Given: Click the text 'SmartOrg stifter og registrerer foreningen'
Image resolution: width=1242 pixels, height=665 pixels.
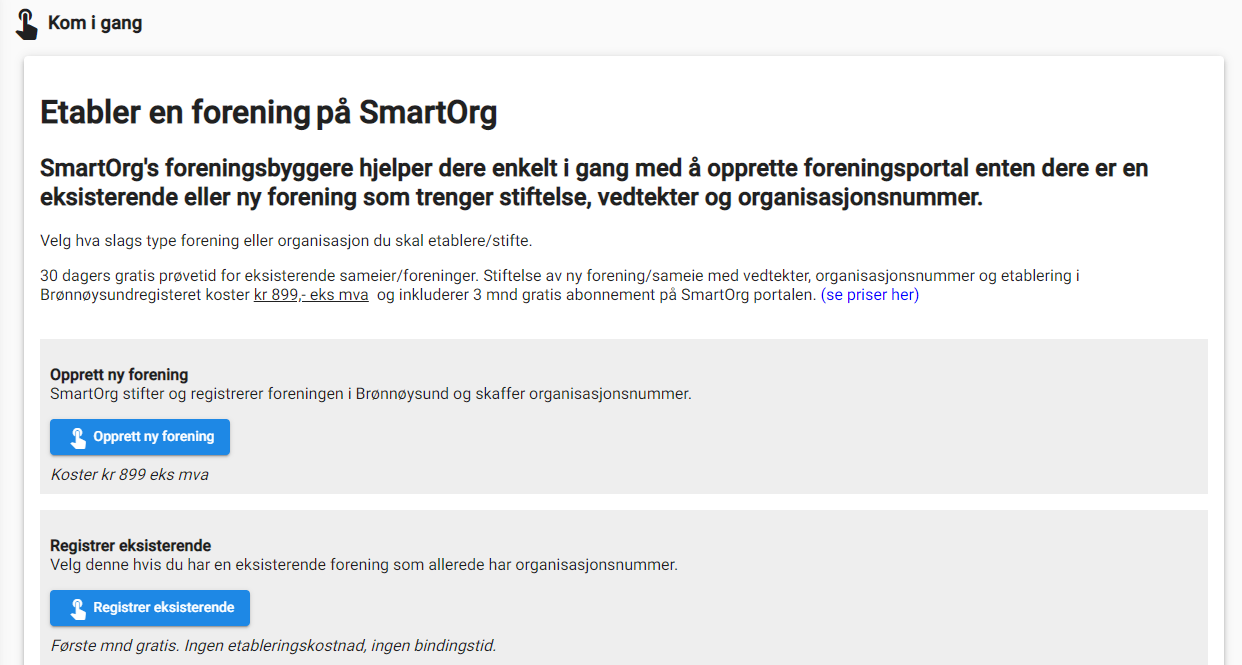Looking at the screenshot, I should click(370, 394).
